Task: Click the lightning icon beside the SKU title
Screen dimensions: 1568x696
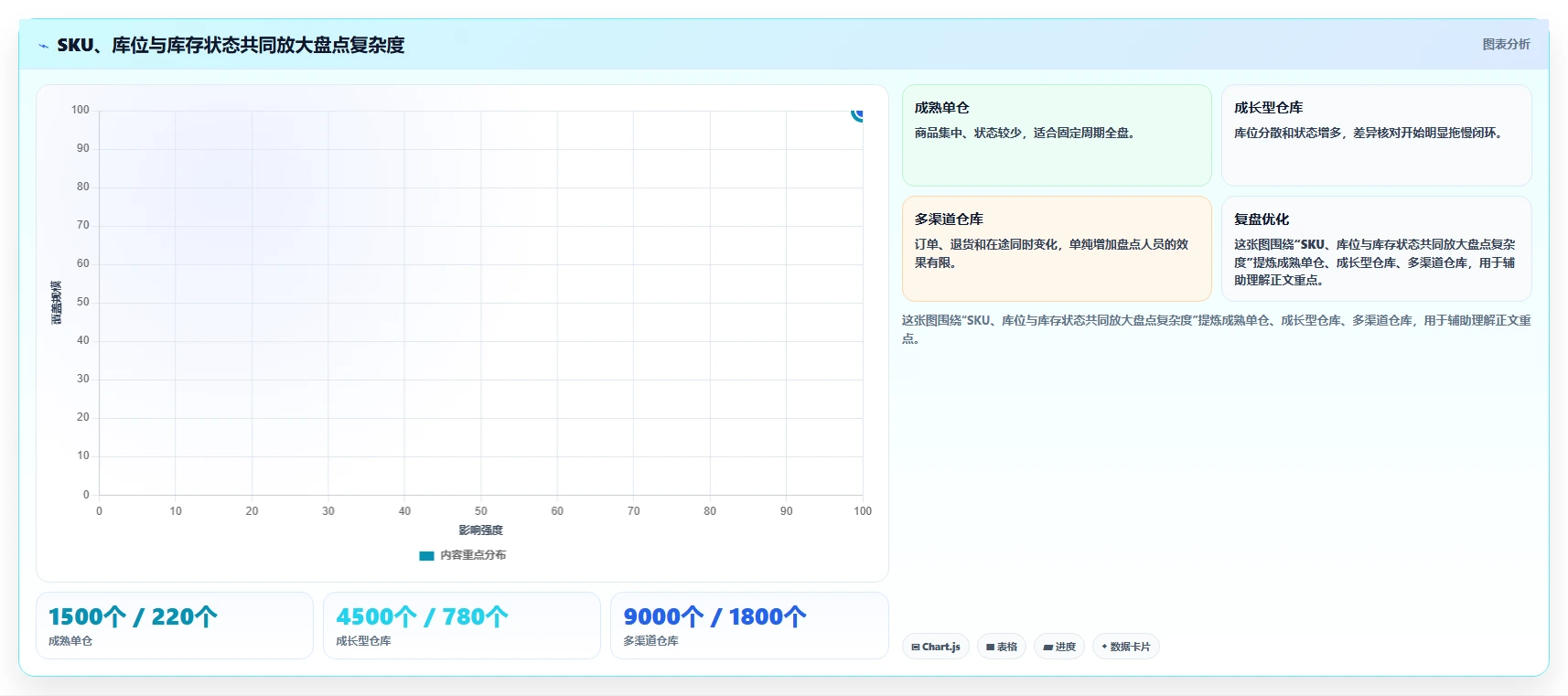Action: coord(43,46)
